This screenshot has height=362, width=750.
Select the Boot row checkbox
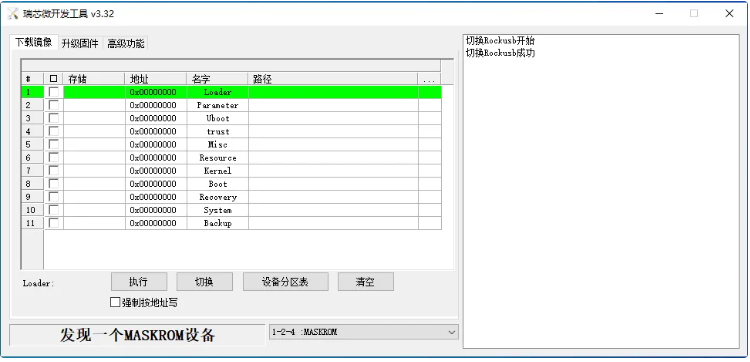pyautogui.click(x=54, y=184)
